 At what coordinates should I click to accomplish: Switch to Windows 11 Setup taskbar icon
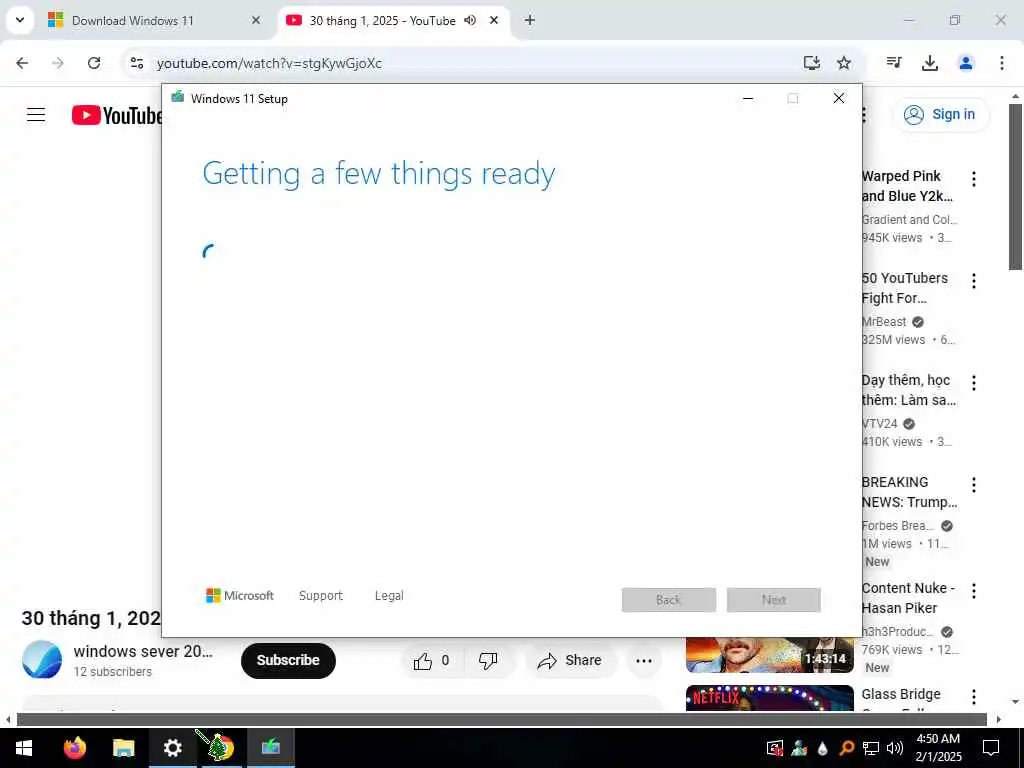click(270, 748)
